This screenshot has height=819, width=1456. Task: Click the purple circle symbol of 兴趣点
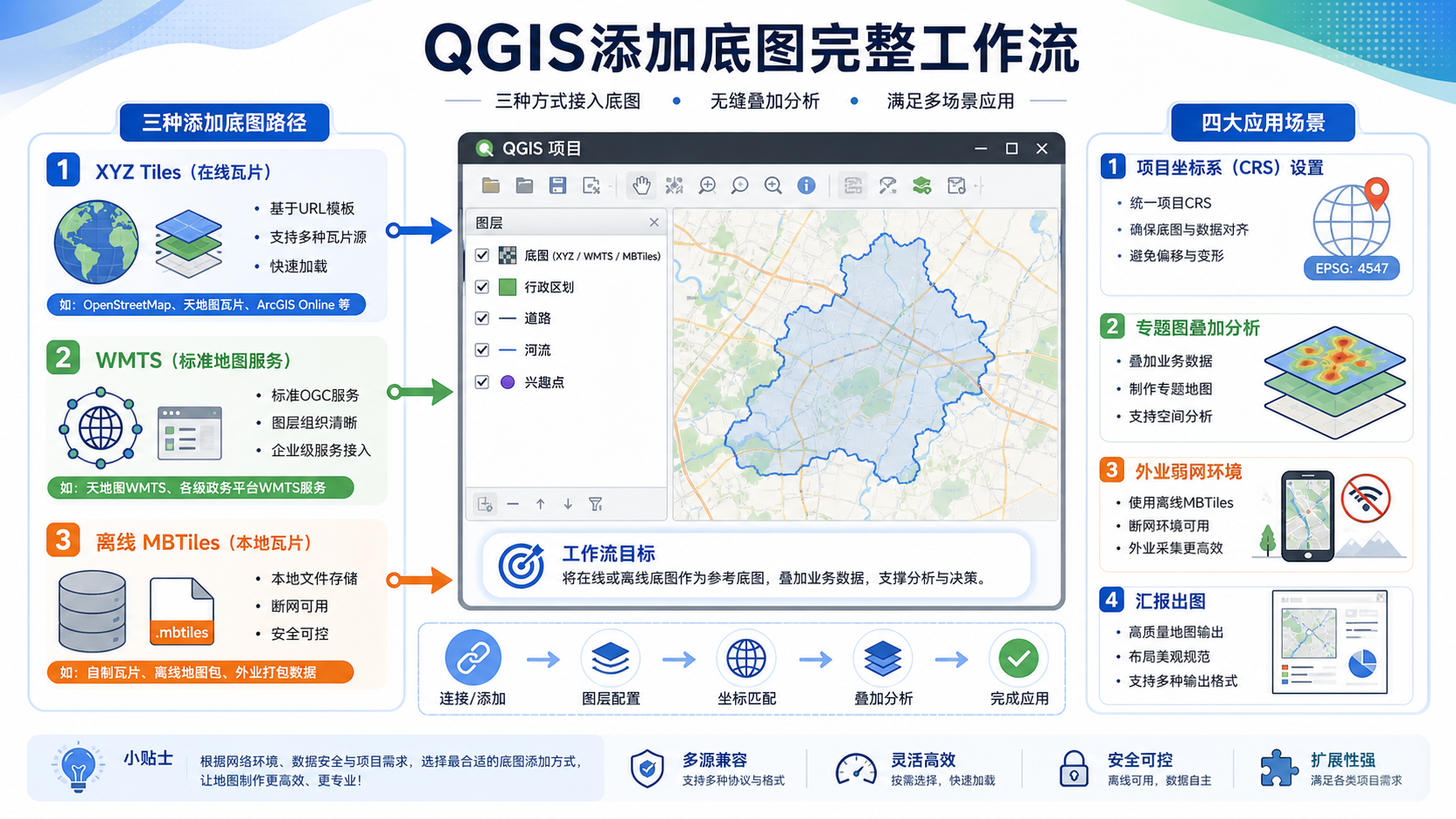pyautogui.click(x=508, y=382)
